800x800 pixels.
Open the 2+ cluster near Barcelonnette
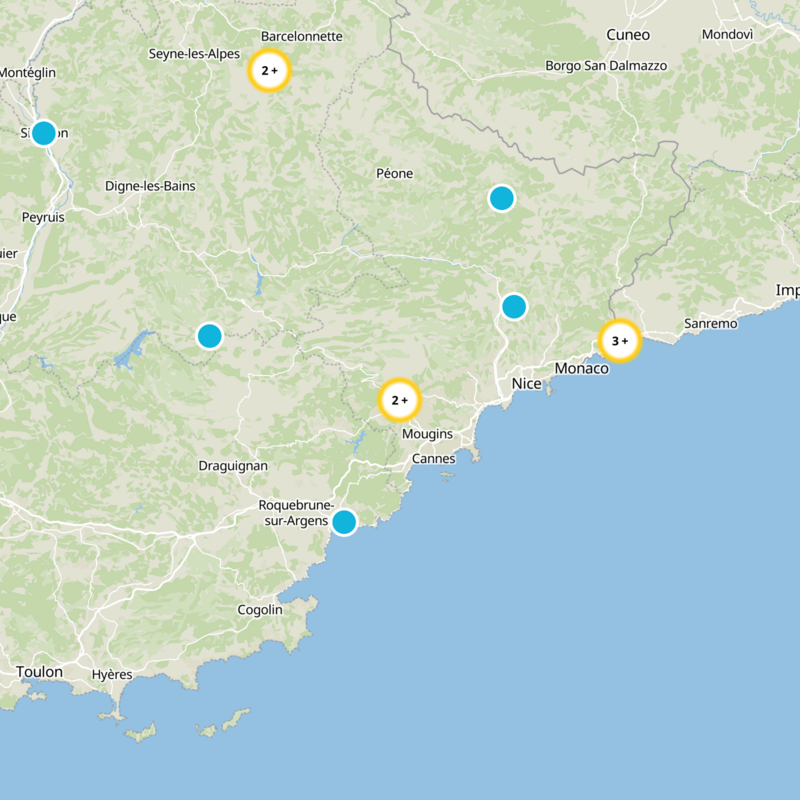pos(269,70)
